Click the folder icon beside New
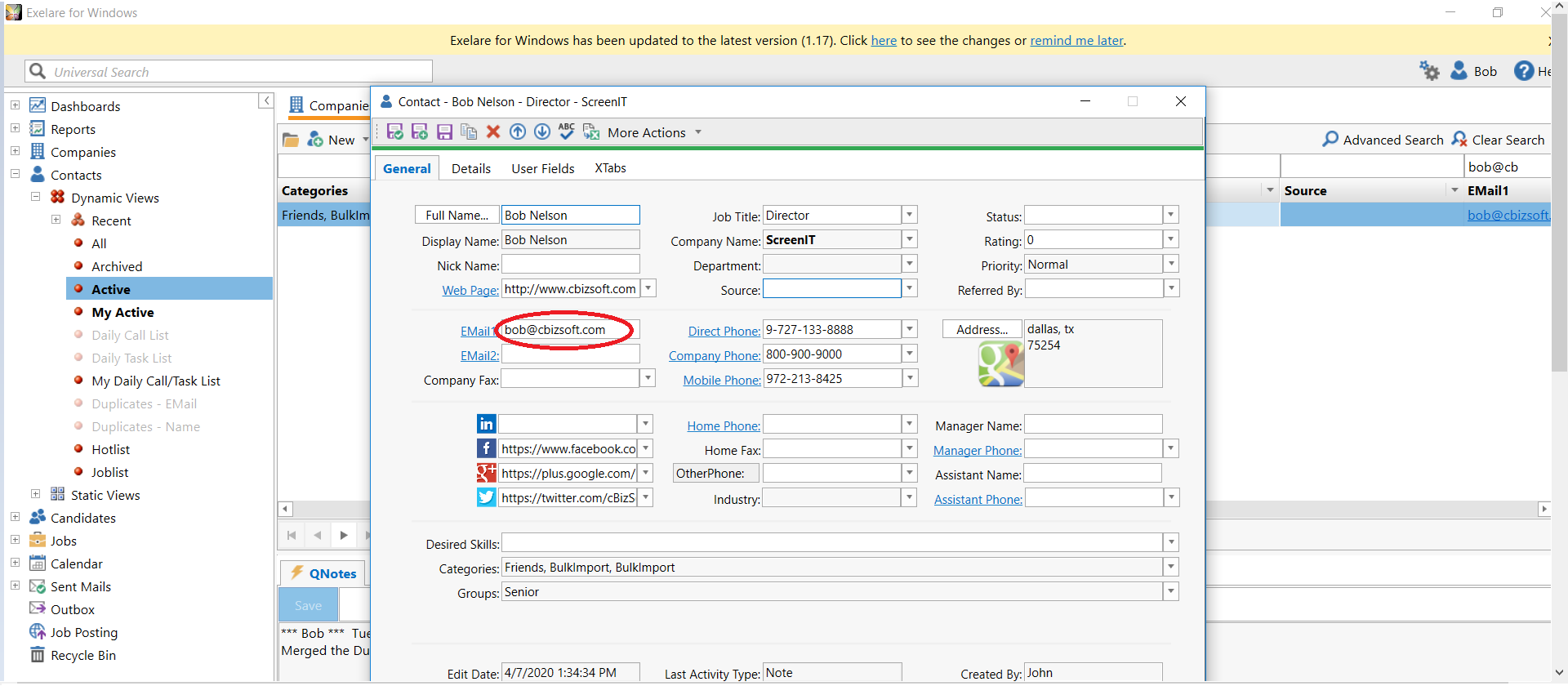The width and height of the screenshot is (1568, 686). [291, 140]
